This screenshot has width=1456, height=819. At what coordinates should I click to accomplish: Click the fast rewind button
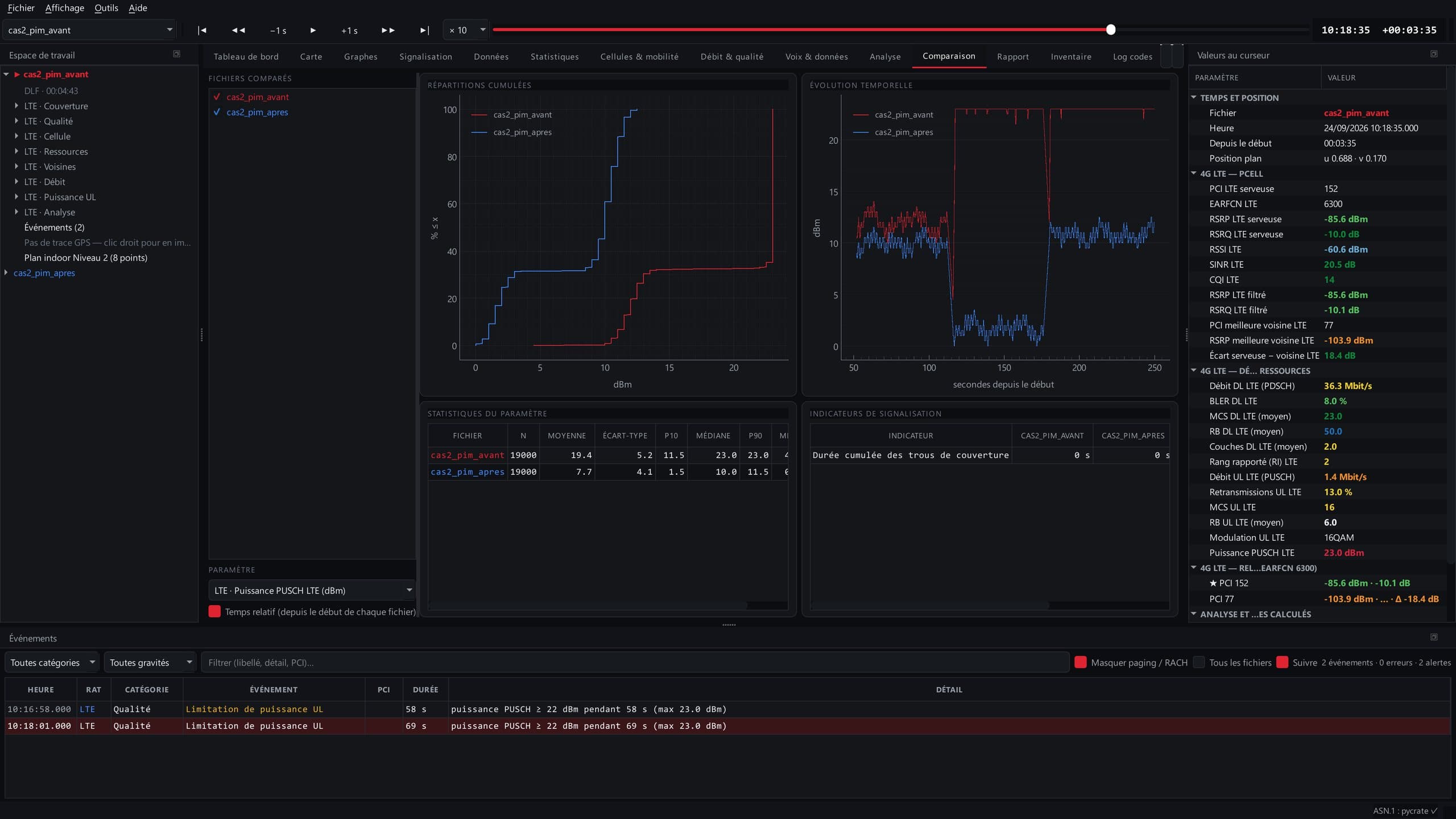(x=238, y=30)
